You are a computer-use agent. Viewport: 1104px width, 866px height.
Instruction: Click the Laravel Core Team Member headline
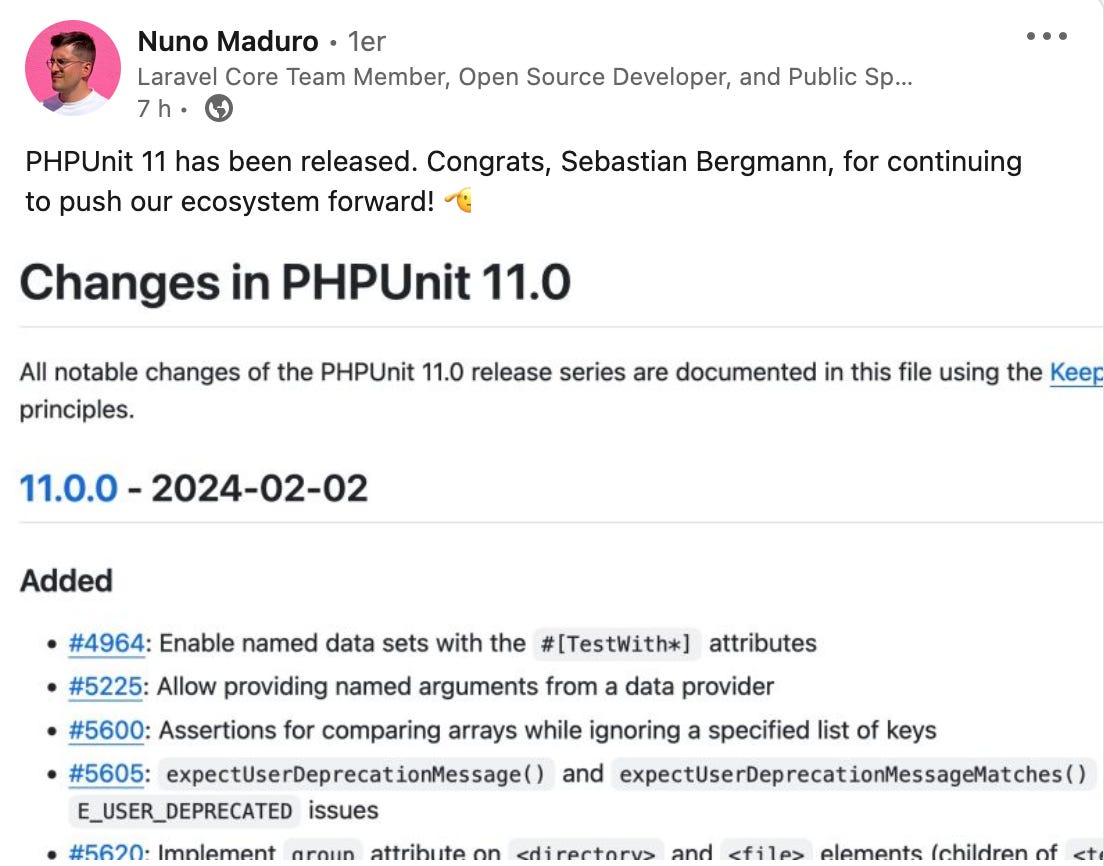pos(525,77)
